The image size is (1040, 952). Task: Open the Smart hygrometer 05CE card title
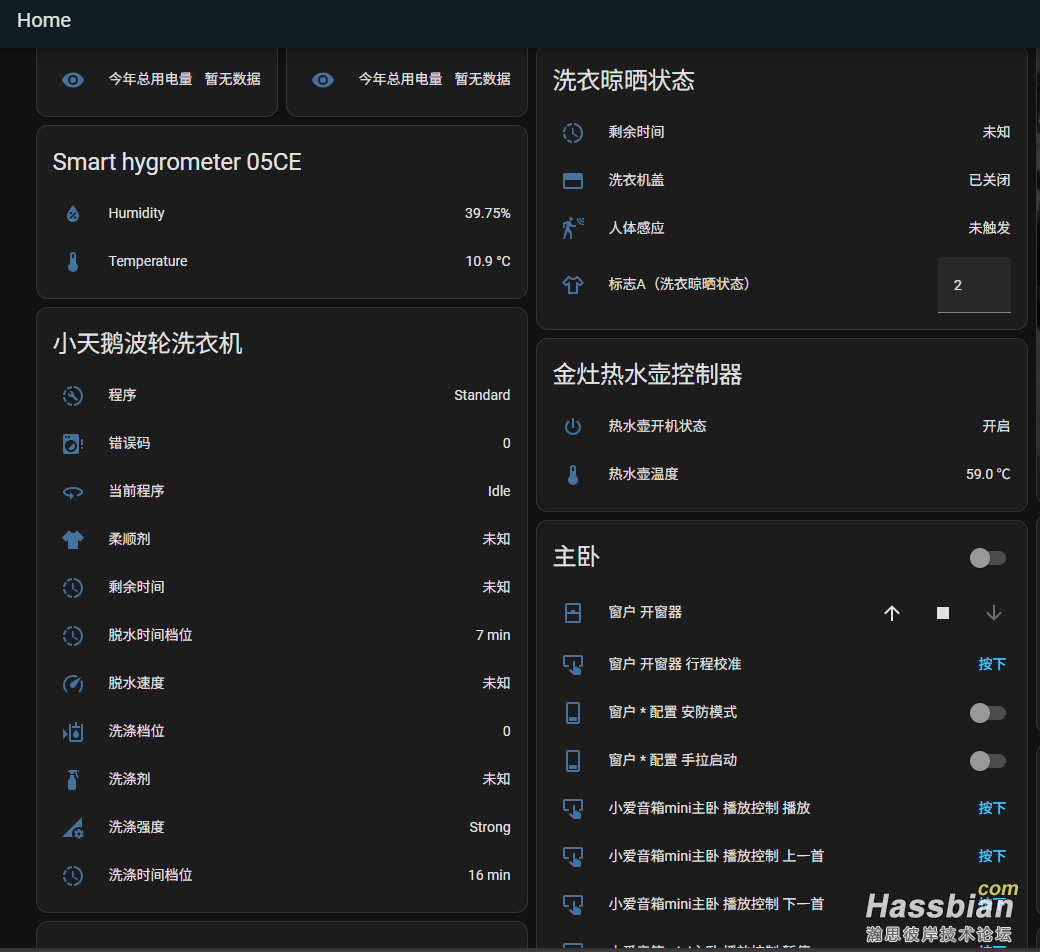tap(176, 162)
